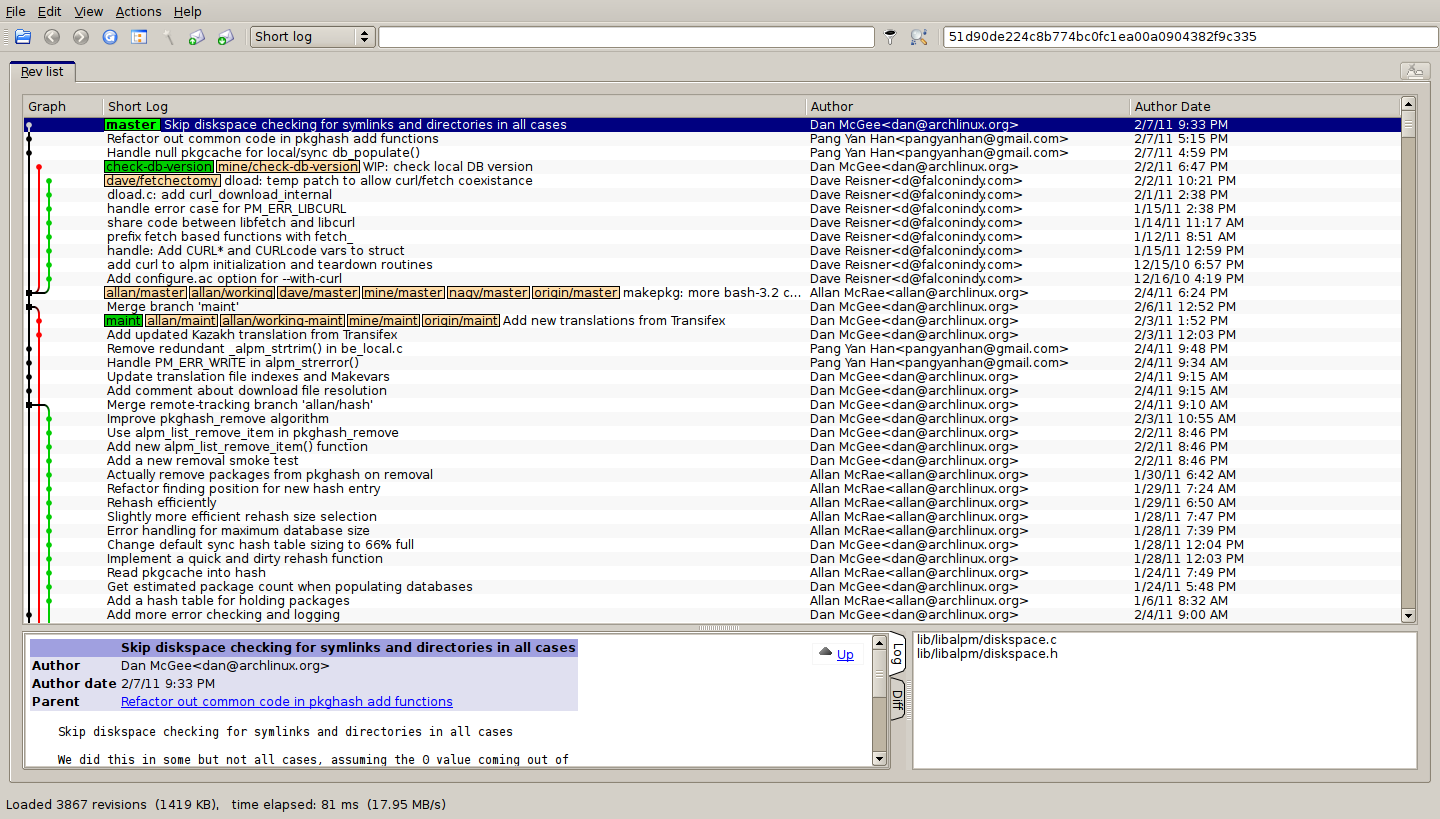Switch to the vertical Diff tab
The width and height of the screenshot is (1440, 819).
pyautogui.click(x=897, y=700)
